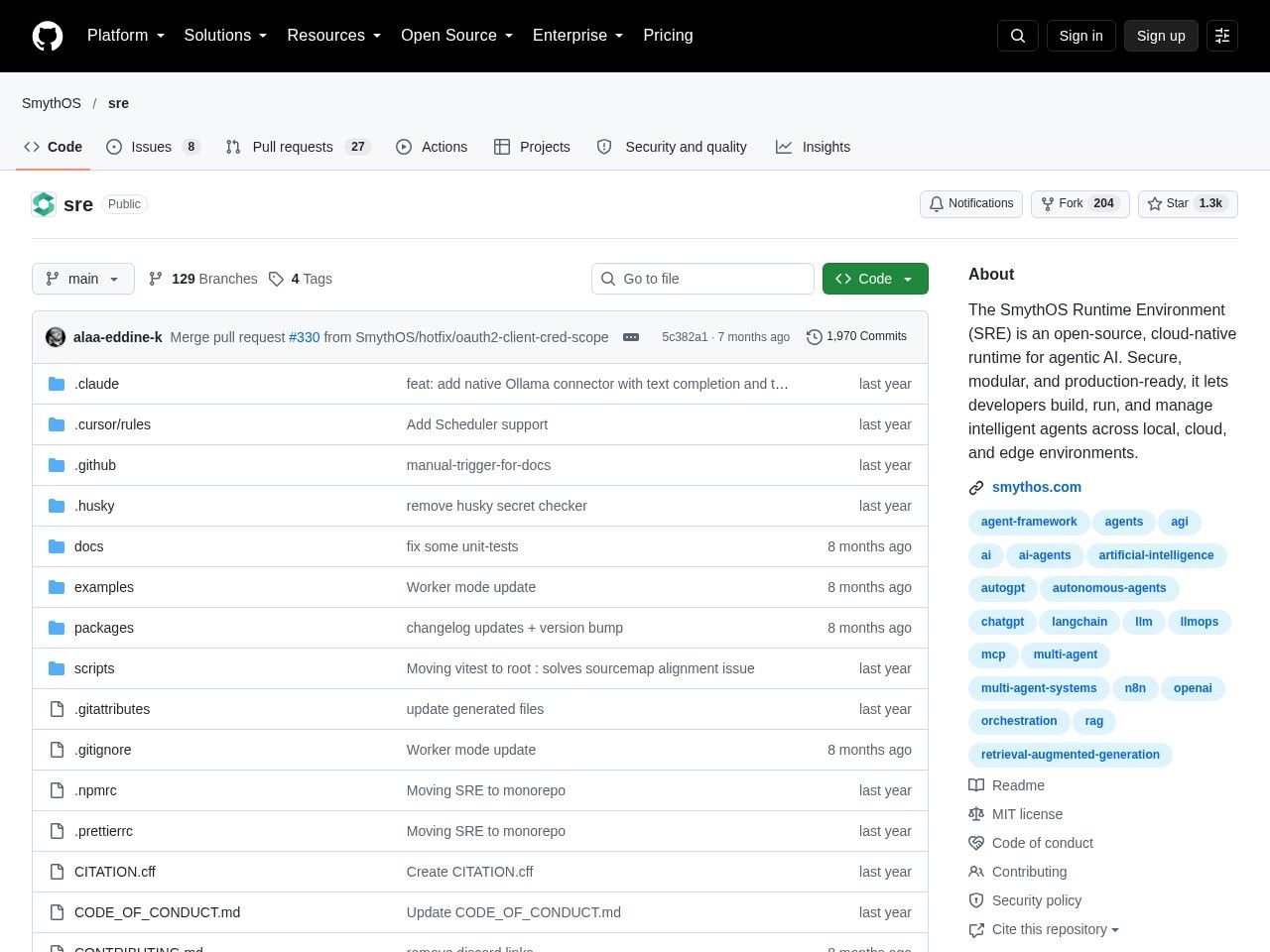Screen dimensions: 1270x952
Task: Click the Code of conduct heart icon
Action: click(976, 843)
